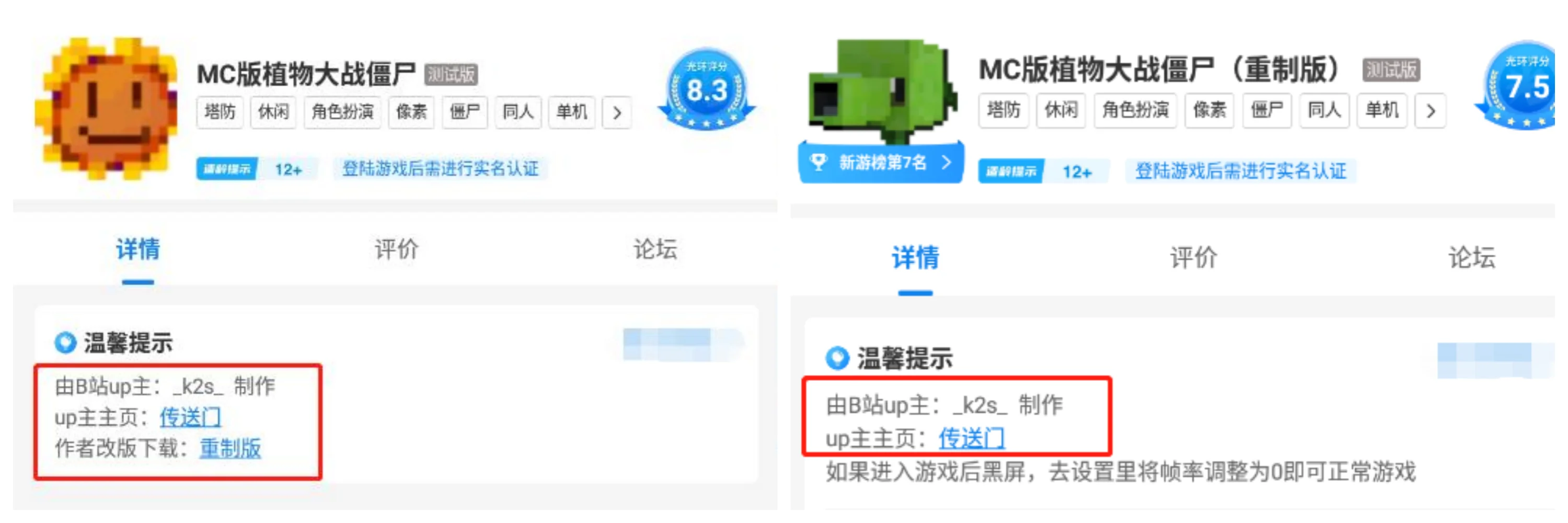The width and height of the screenshot is (1568, 523).
Task: Open the 传送门 link on left page
Action: point(190,417)
